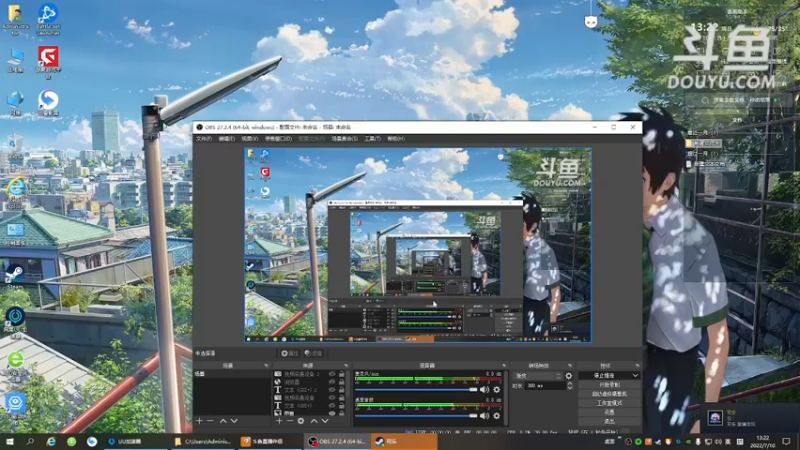Open Administrator folder desktop icon
Screen dimensions: 800x450
coord(15,19)
